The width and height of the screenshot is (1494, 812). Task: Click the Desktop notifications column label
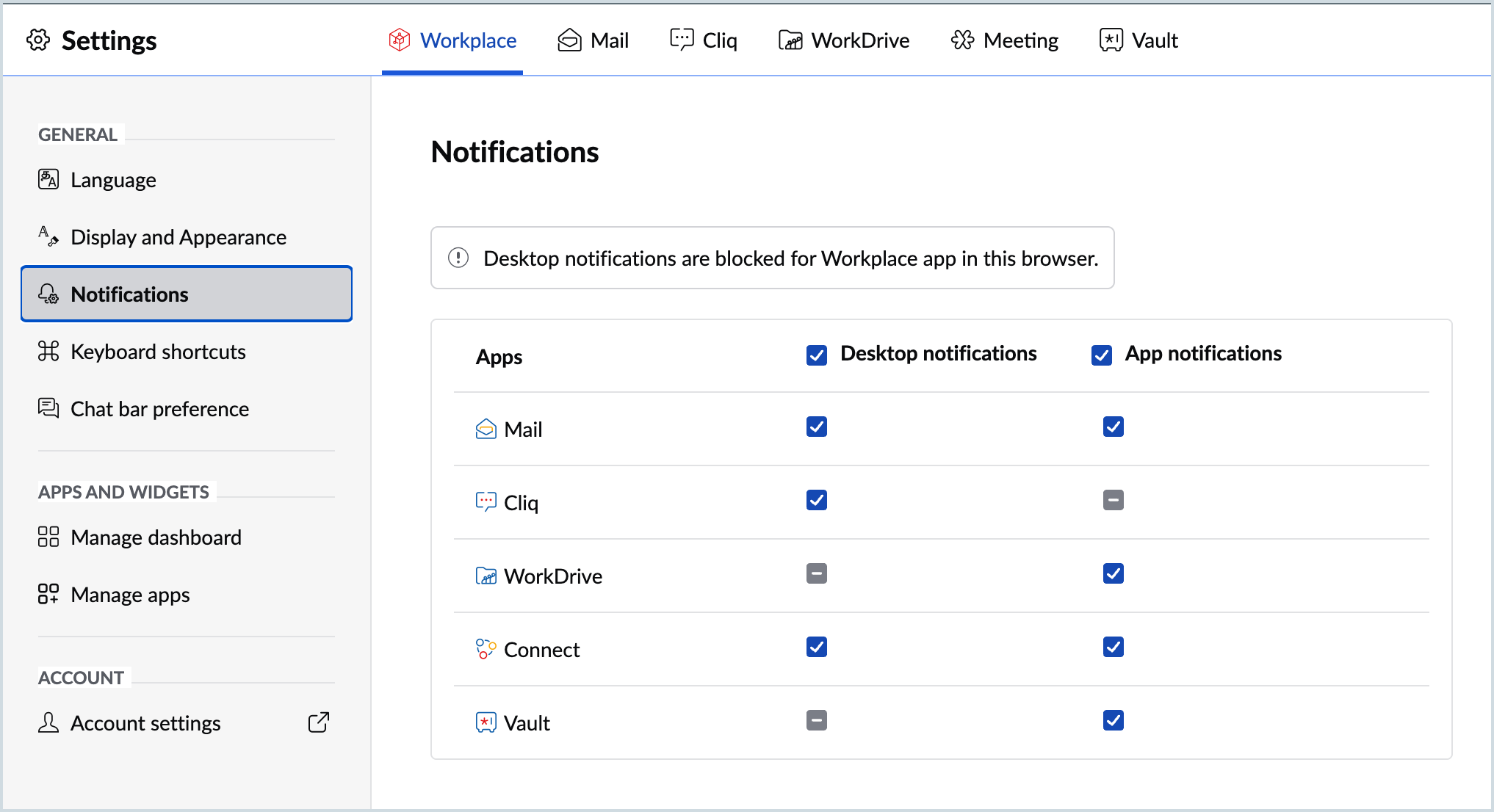[x=939, y=353]
